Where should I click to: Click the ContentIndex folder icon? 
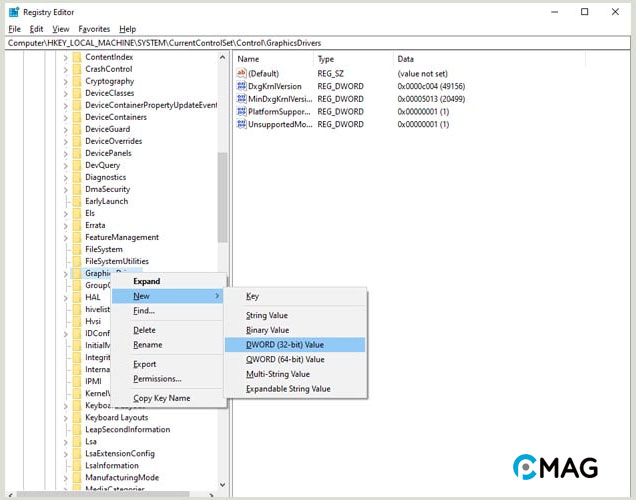[77, 57]
